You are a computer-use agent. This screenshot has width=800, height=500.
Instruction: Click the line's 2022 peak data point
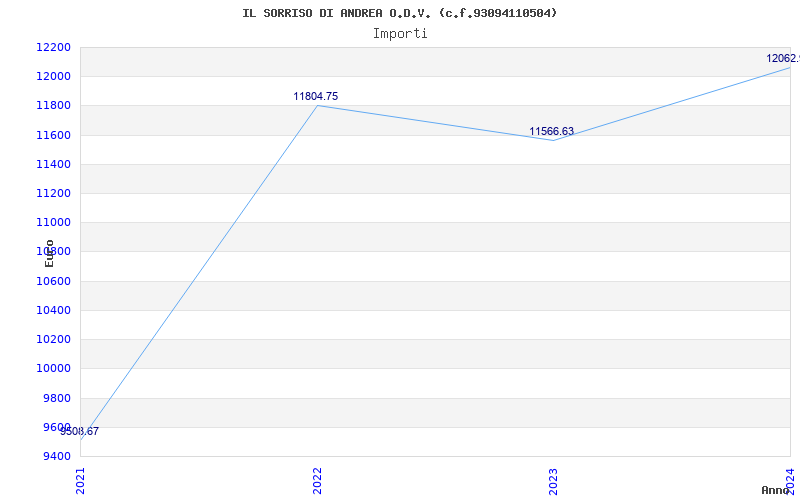[x=317, y=106]
